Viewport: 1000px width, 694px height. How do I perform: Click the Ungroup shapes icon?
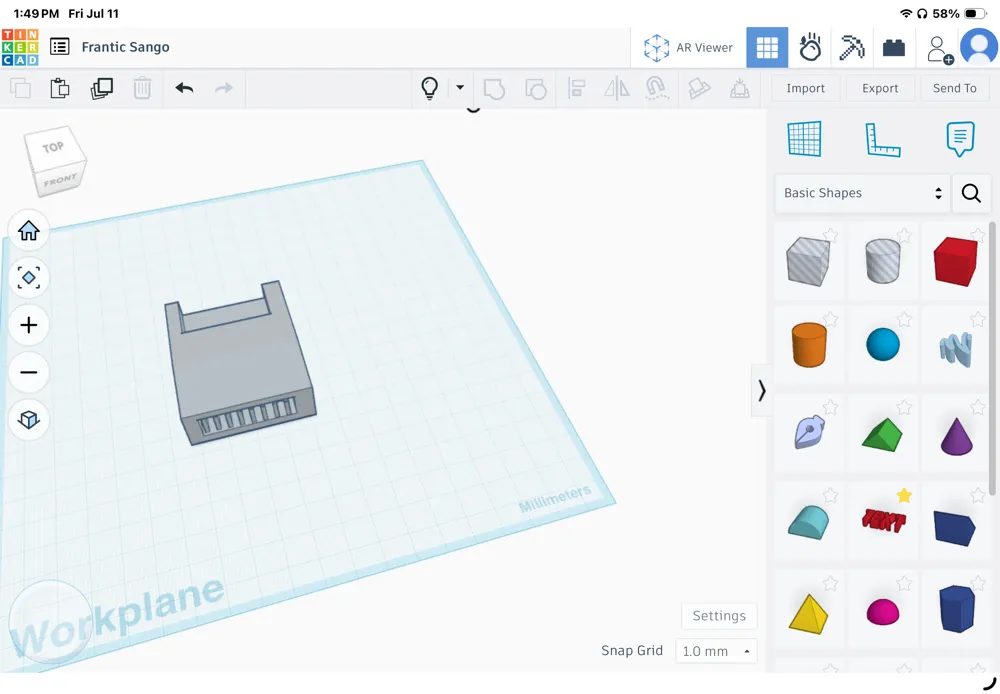click(x=535, y=89)
